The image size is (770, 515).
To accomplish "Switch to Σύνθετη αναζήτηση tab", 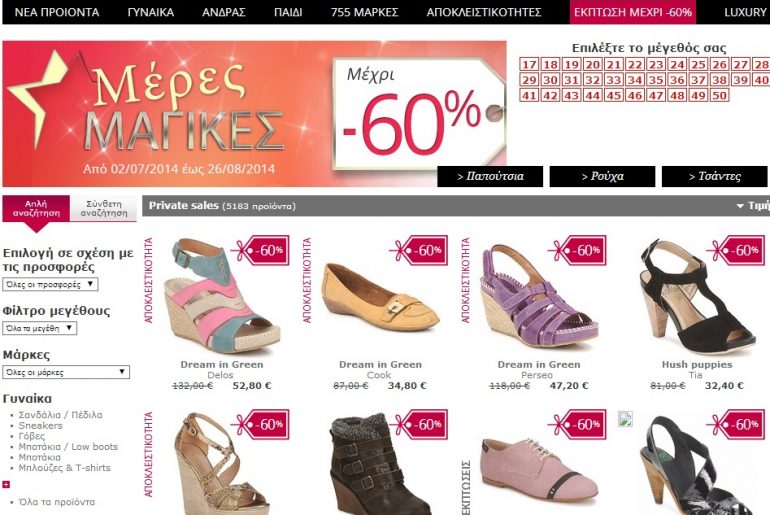I will pos(104,208).
